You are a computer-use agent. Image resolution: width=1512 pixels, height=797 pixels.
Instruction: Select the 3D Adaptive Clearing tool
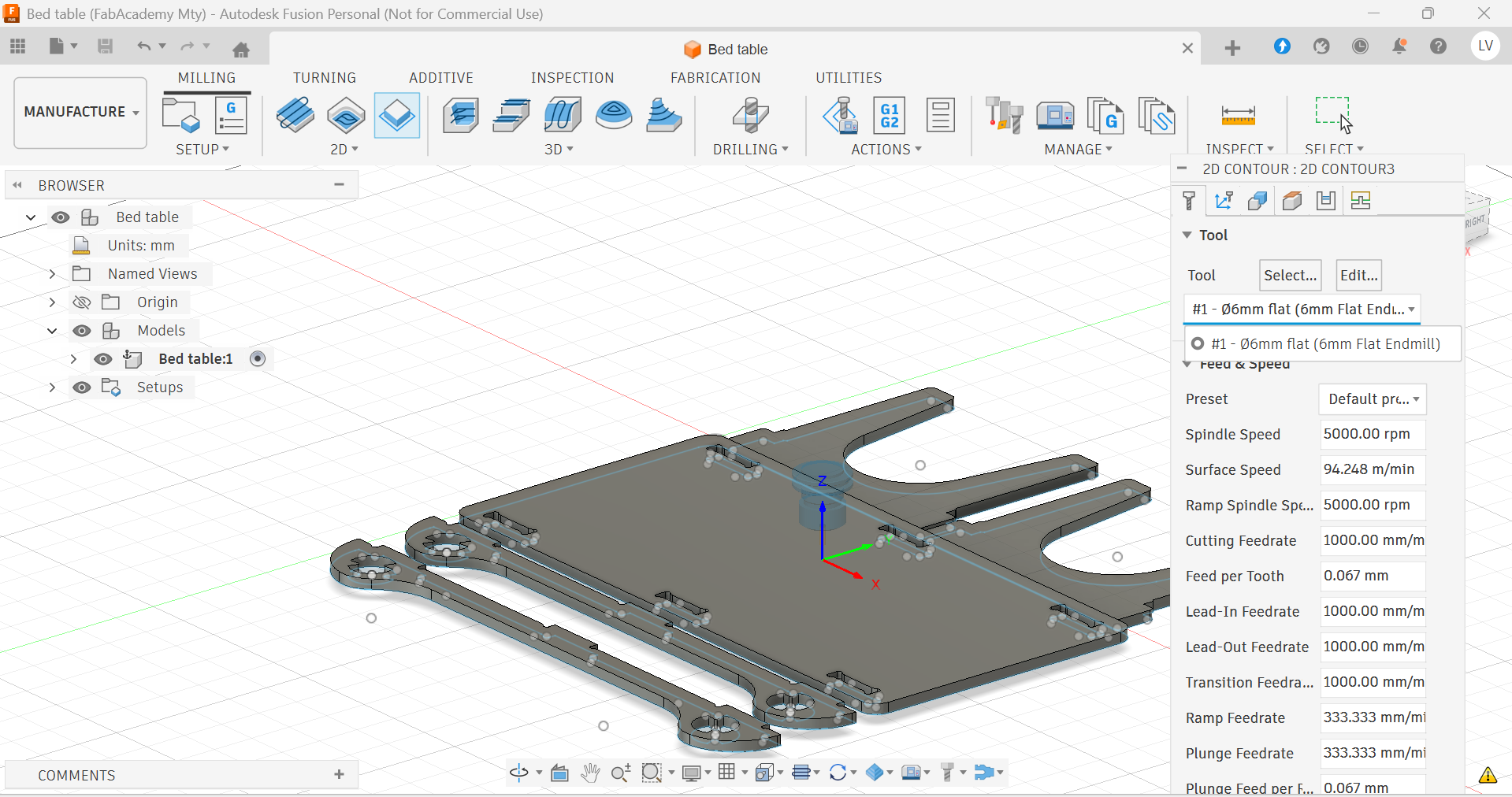pyautogui.click(x=461, y=115)
